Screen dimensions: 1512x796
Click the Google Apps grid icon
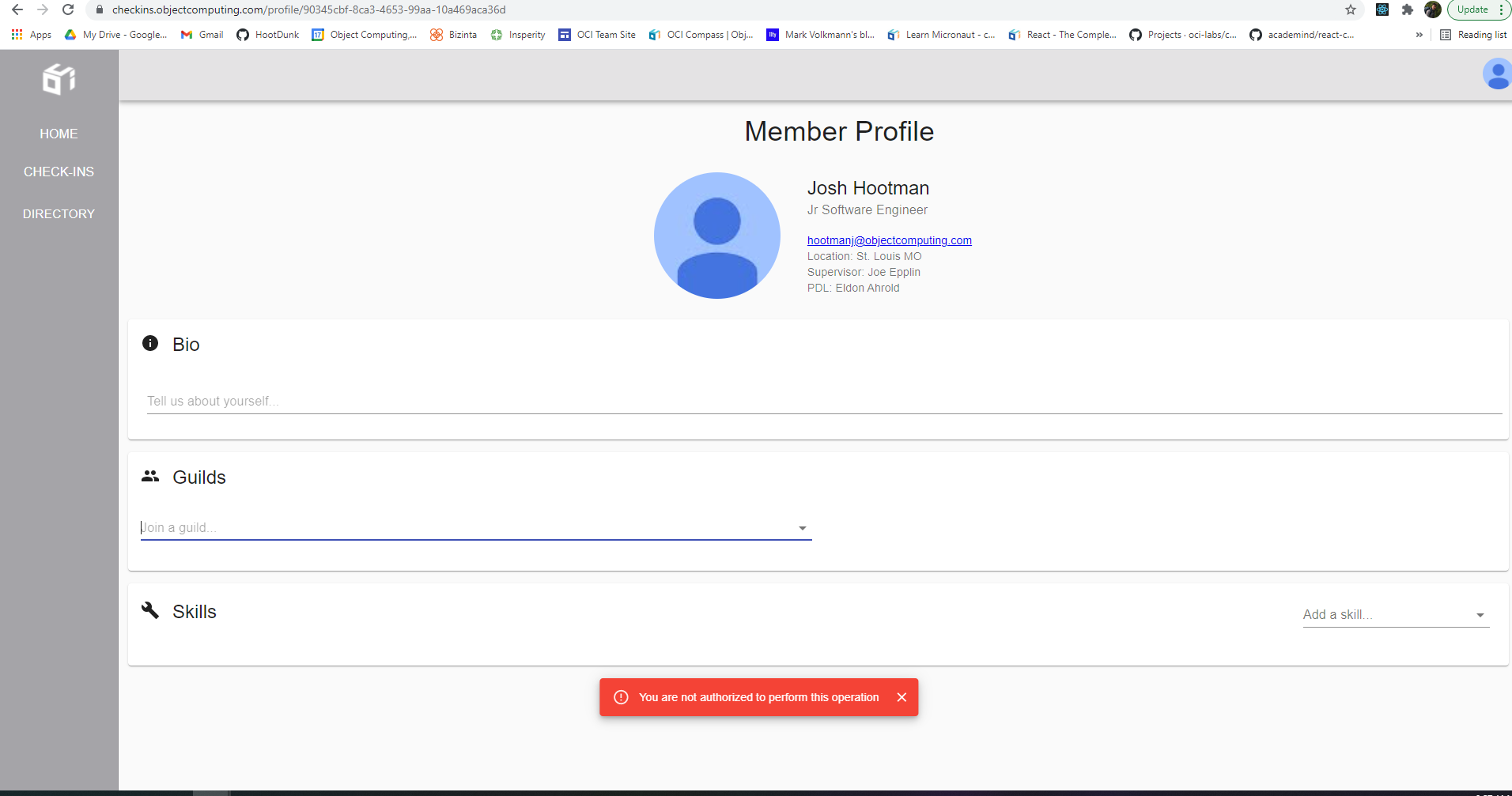tap(17, 35)
